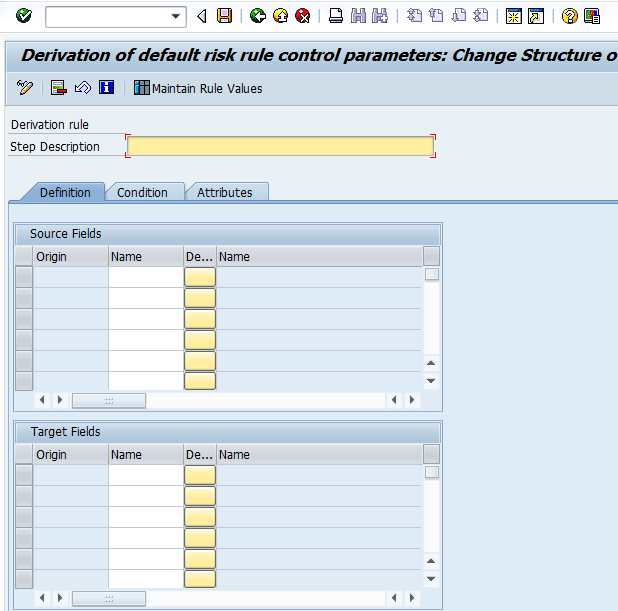Open Help with the question mark icon
Image resolution: width=618 pixels, height=611 pixels.
click(x=569, y=16)
